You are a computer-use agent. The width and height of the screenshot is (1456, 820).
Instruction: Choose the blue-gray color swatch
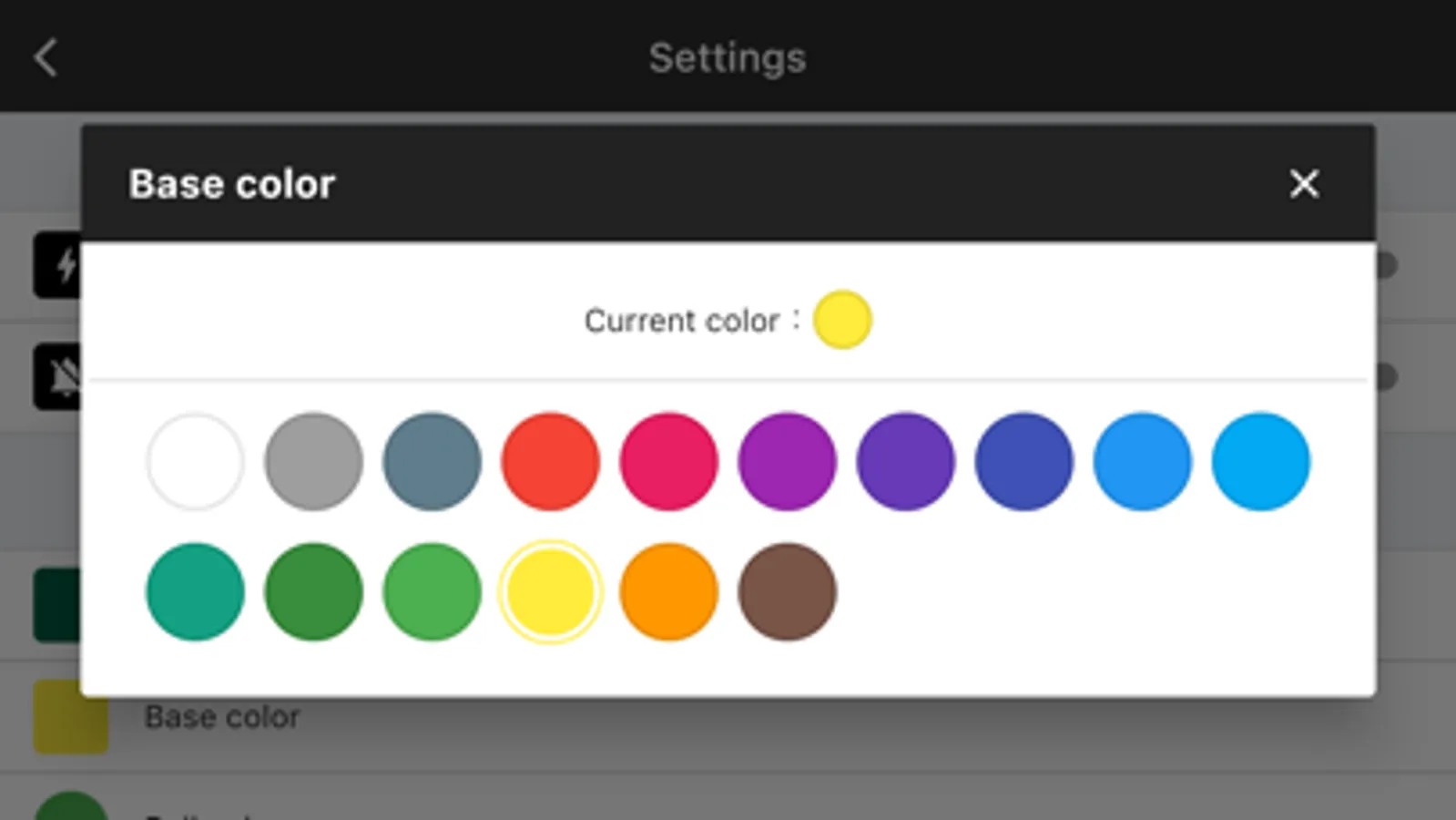(x=432, y=462)
